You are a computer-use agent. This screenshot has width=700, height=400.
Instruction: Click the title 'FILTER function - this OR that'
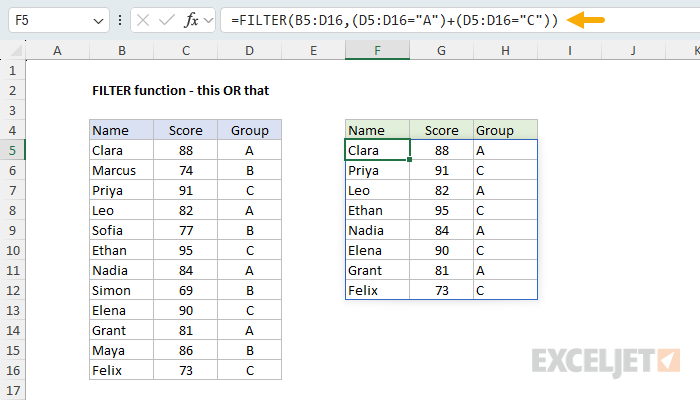(180, 91)
